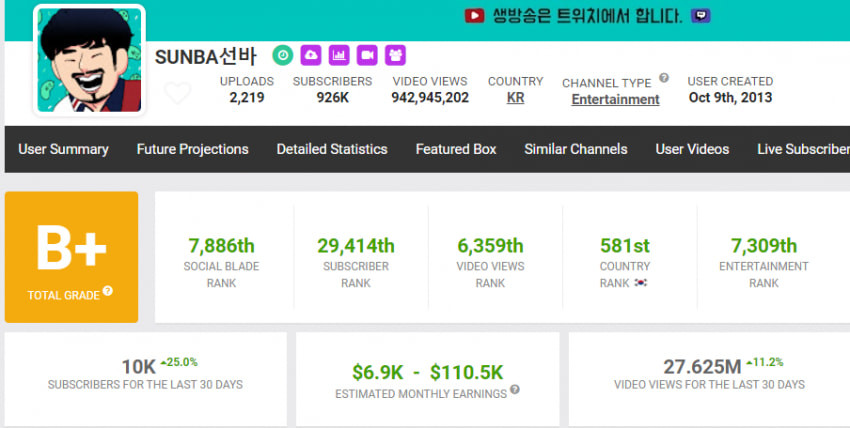Click the purple group people icon
Viewport: 850px width, 428px height.
(395, 55)
